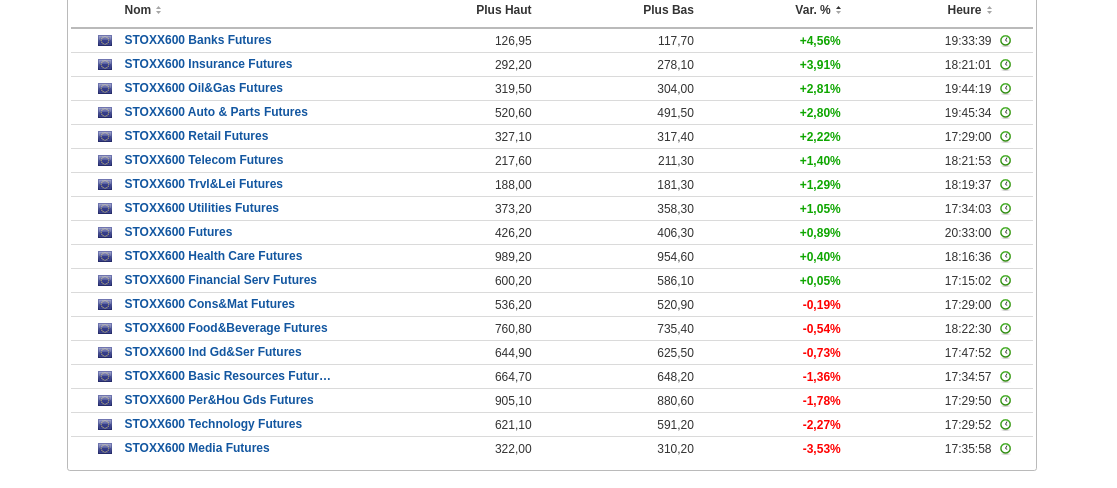Open the STOXX600 Basic Resources Futures link
The height and width of the screenshot is (488, 1117).
pyautogui.click(x=227, y=376)
